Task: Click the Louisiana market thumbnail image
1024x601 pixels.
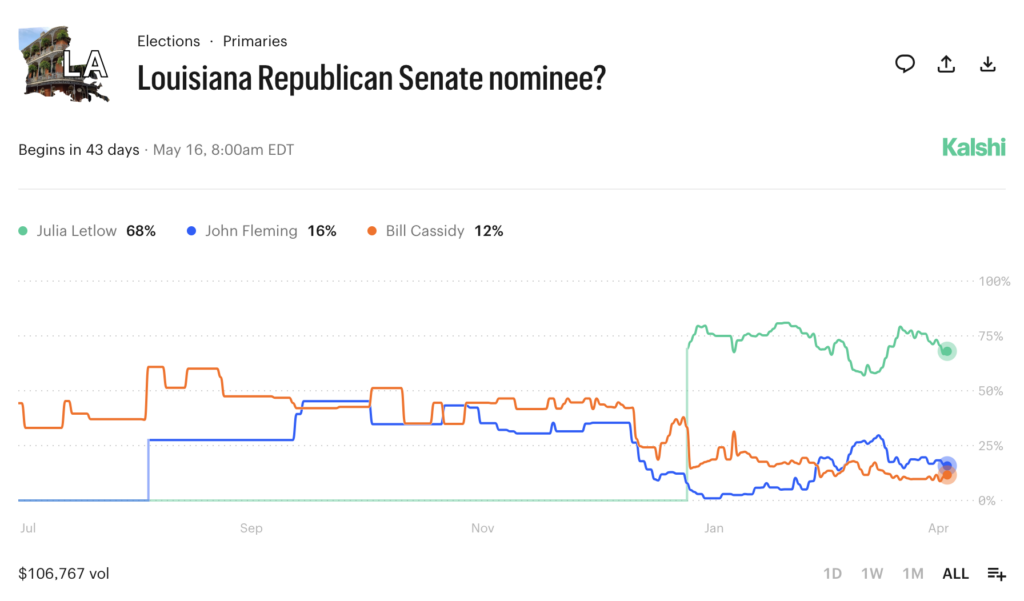Action: 64,64
